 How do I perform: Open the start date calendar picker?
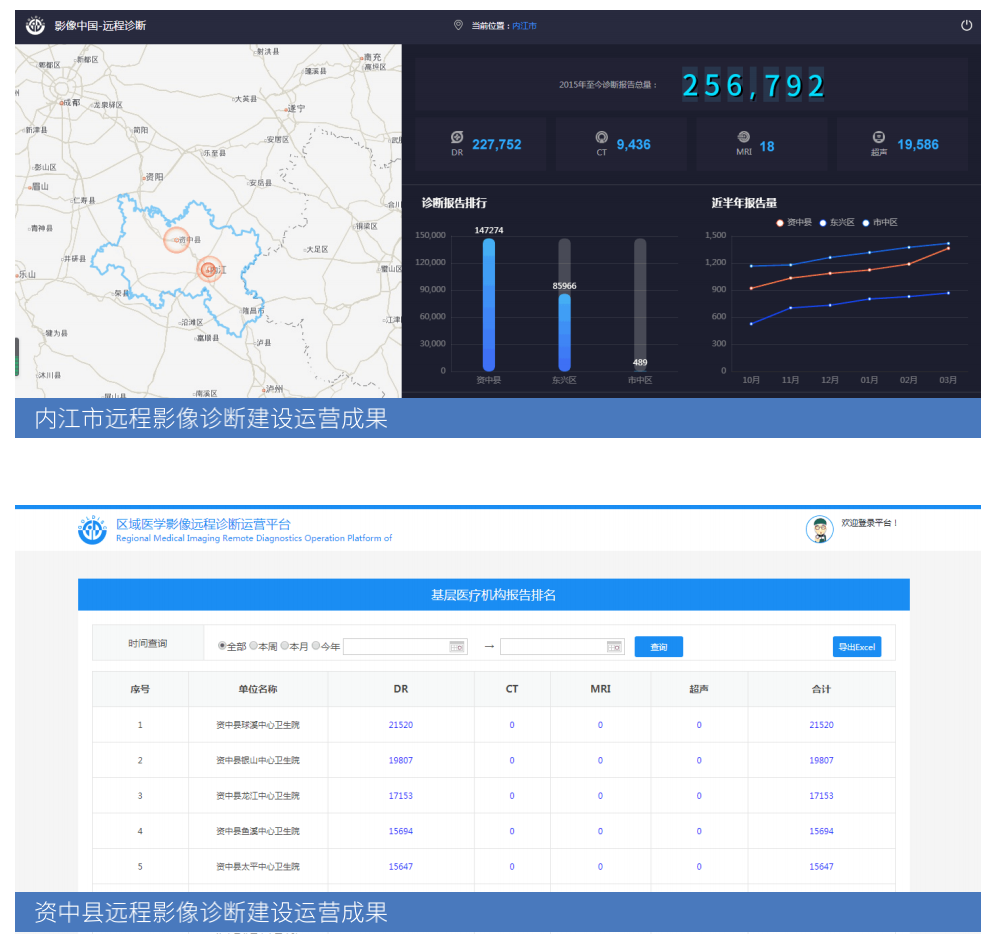click(x=457, y=647)
